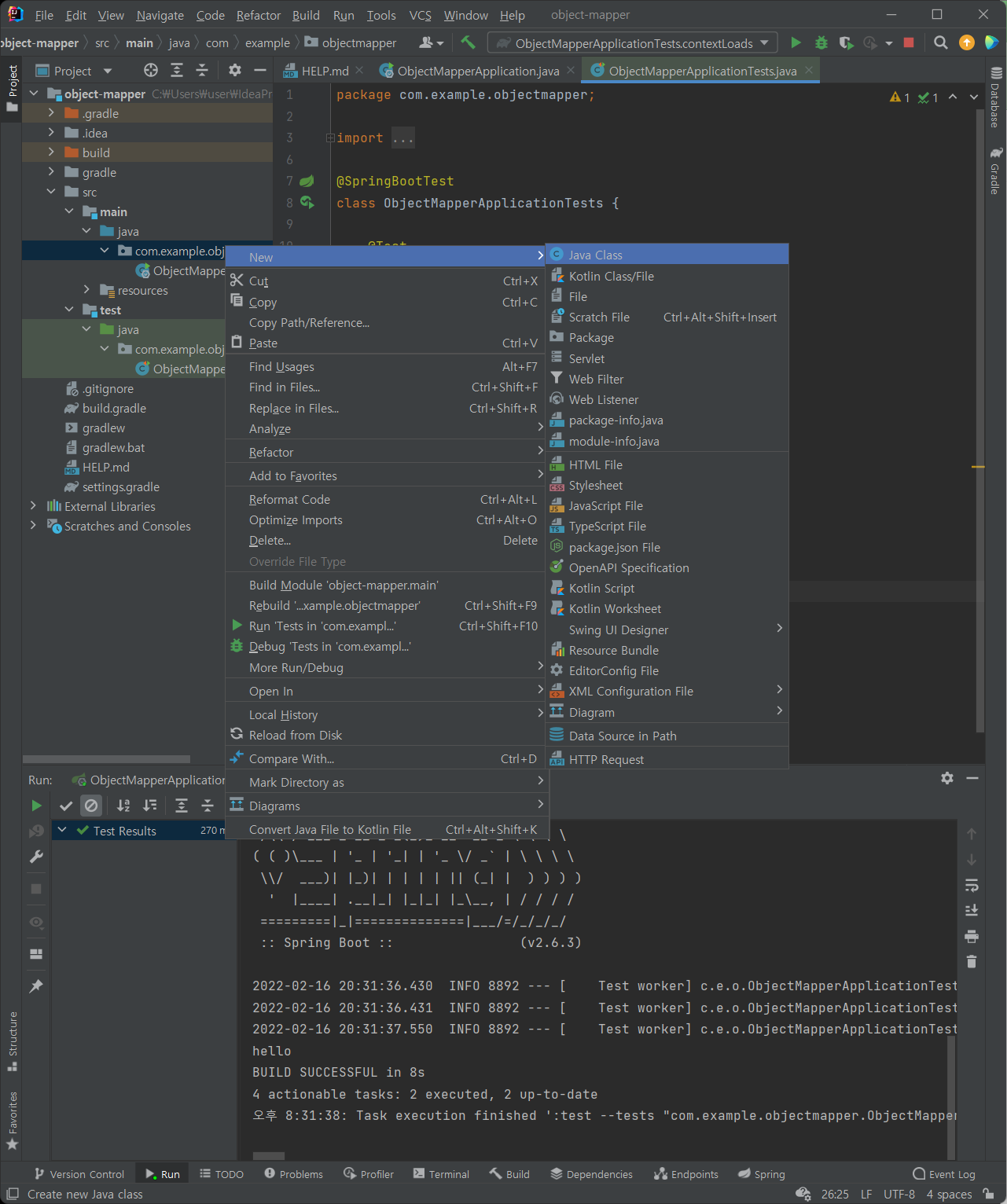
Task: Toggle the Project tool window side tab
Action: (12, 88)
